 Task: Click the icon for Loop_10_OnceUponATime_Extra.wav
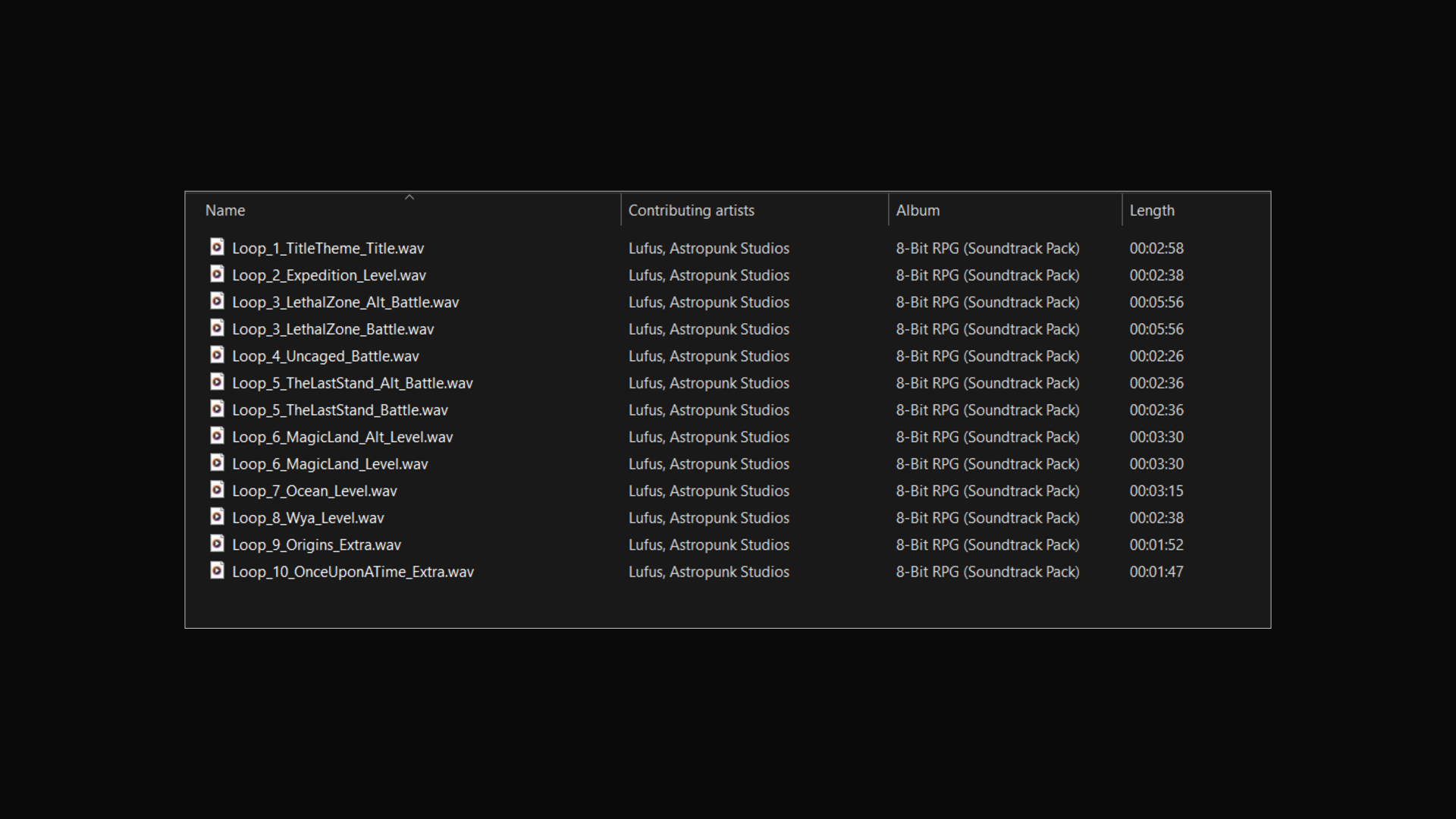(x=217, y=570)
